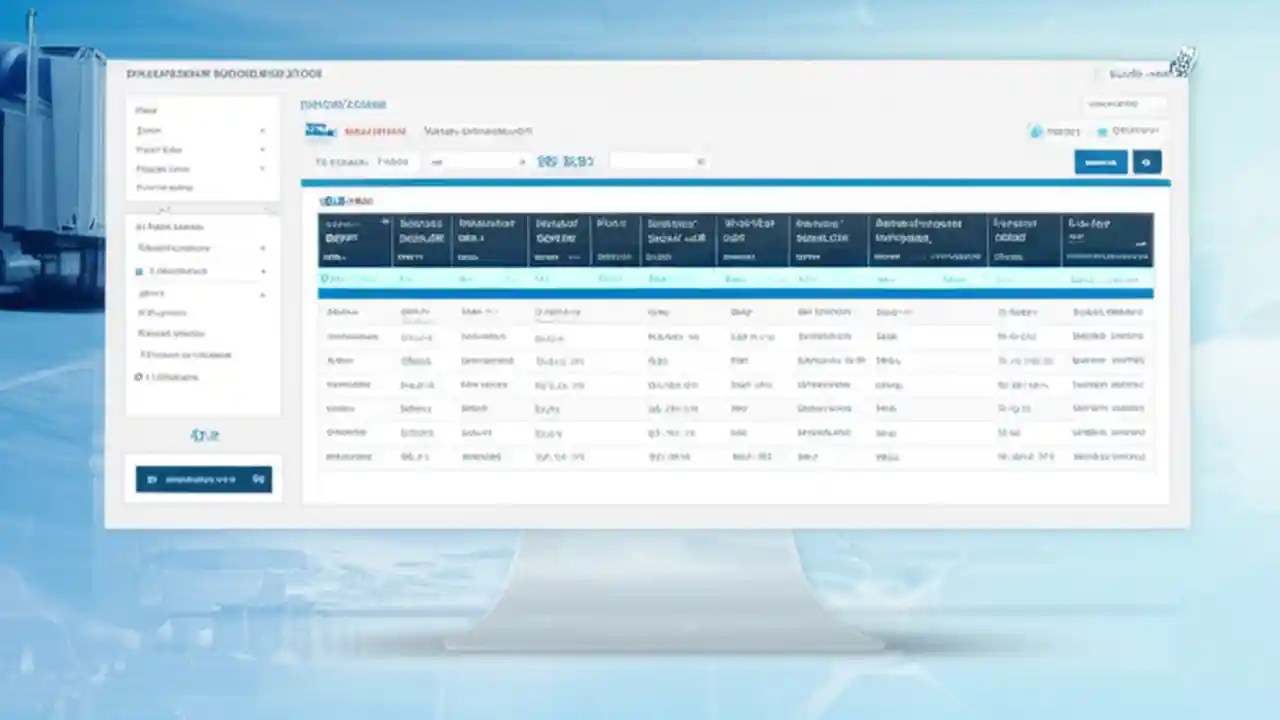Click the dark navy button at the sidebar bottom

(x=204, y=479)
